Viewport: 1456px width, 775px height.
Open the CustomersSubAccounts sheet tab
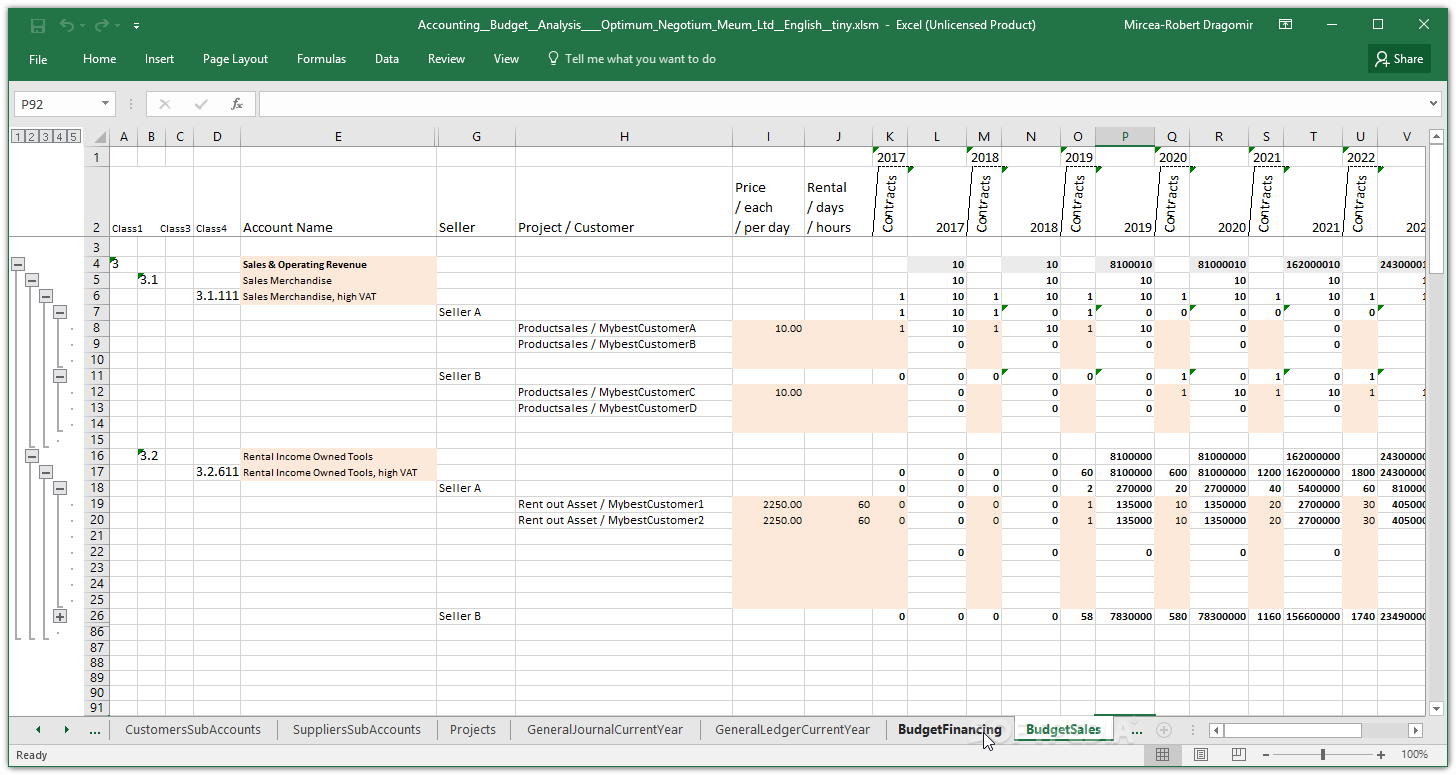click(193, 729)
